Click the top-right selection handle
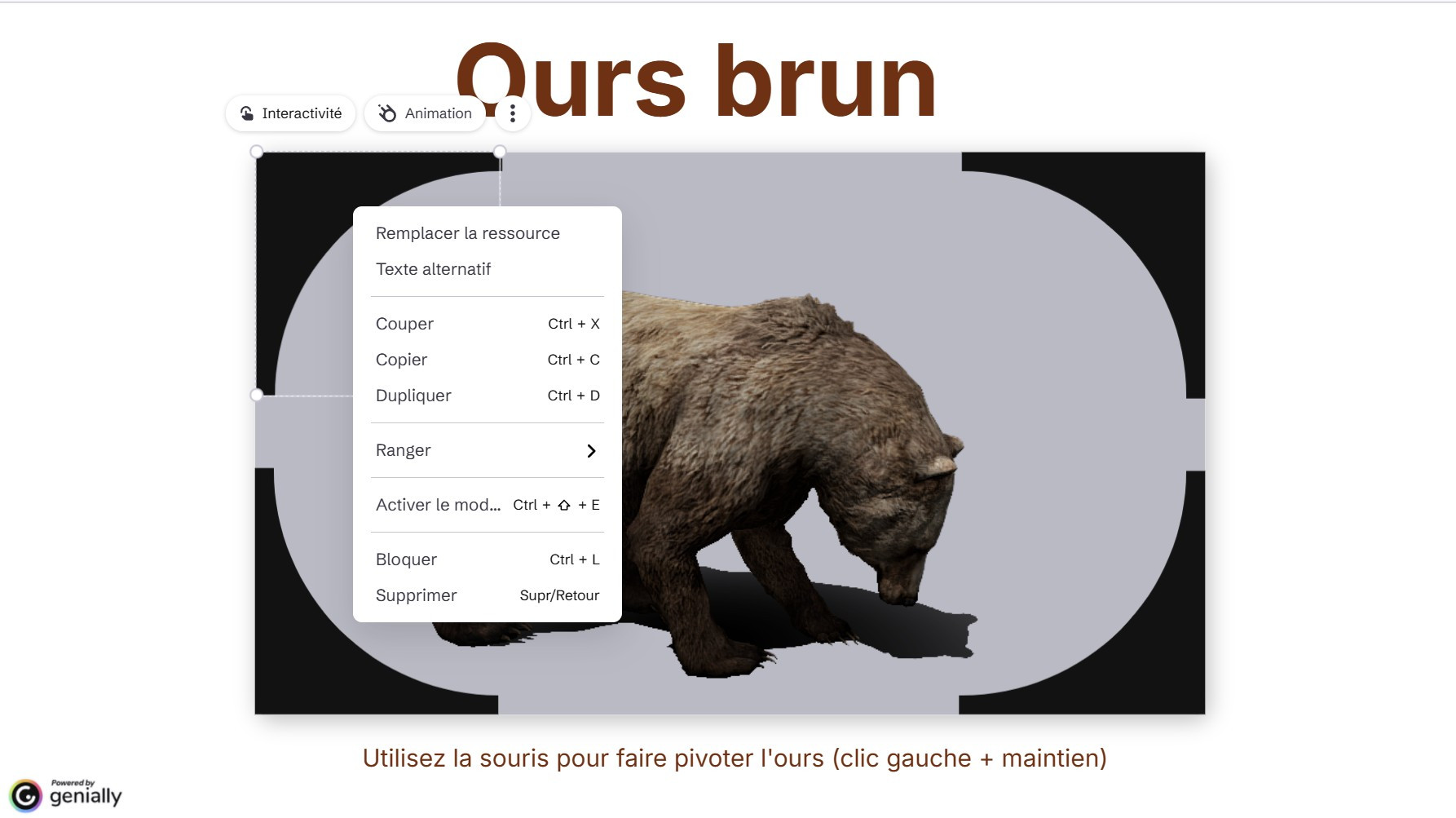Screen dimensions: 1456x818 pyautogui.click(x=500, y=152)
